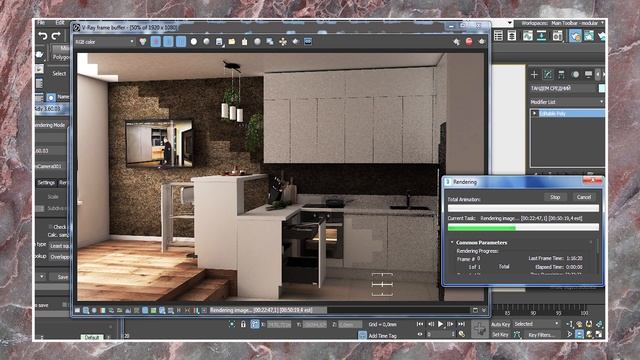Open the Modifier List dropdown

pos(567,102)
